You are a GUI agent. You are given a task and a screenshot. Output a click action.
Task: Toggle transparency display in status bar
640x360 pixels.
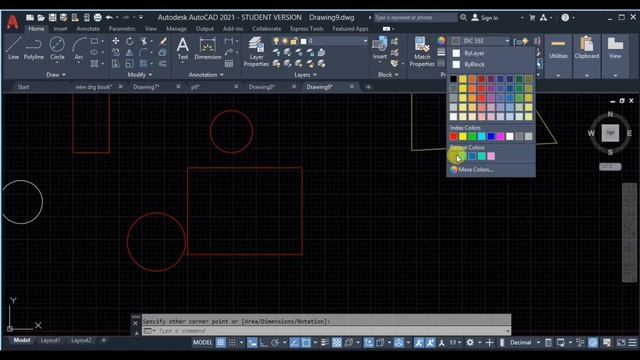(337, 342)
